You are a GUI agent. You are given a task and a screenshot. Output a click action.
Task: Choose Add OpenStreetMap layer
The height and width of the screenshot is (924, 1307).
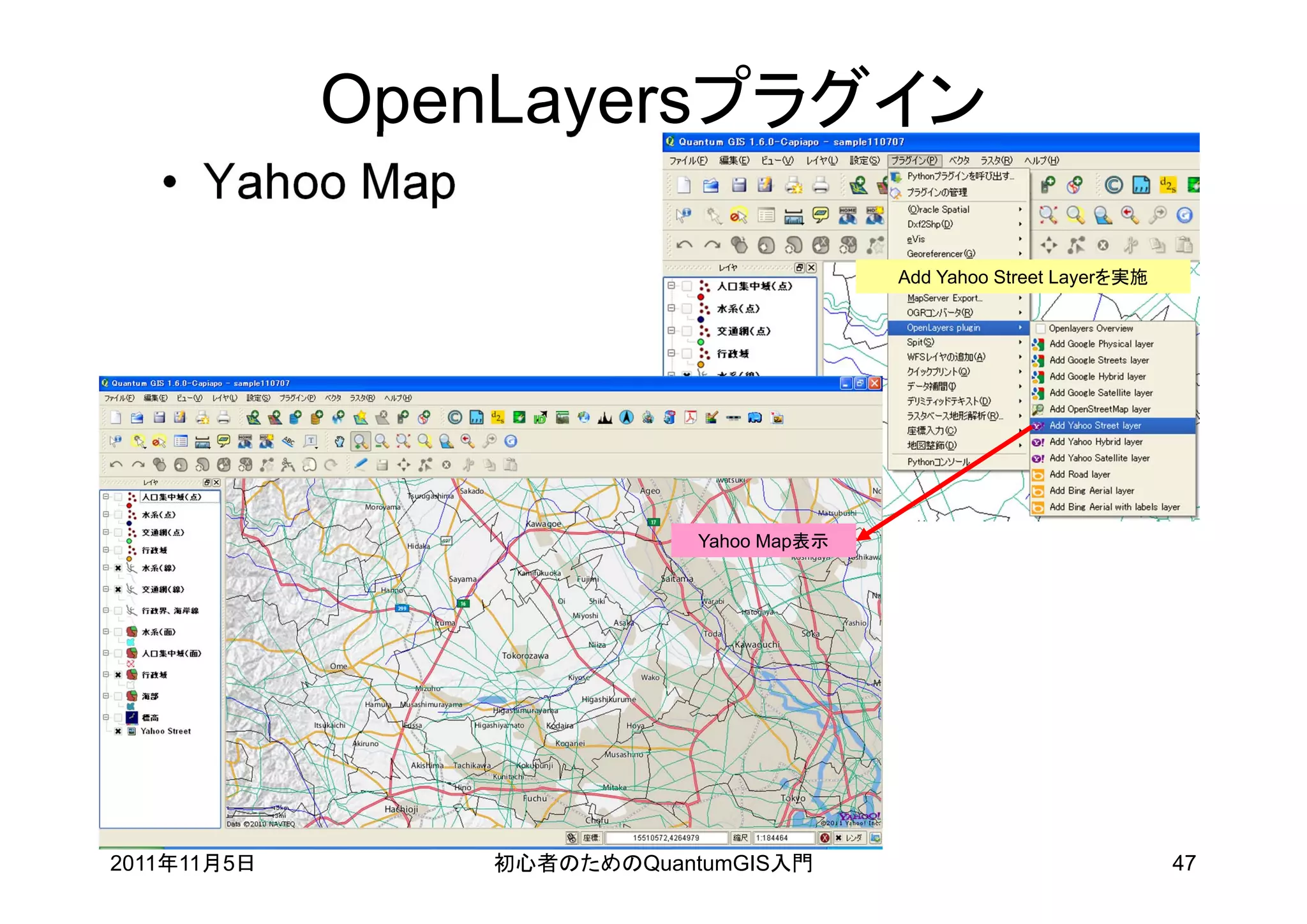click(x=1112, y=410)
